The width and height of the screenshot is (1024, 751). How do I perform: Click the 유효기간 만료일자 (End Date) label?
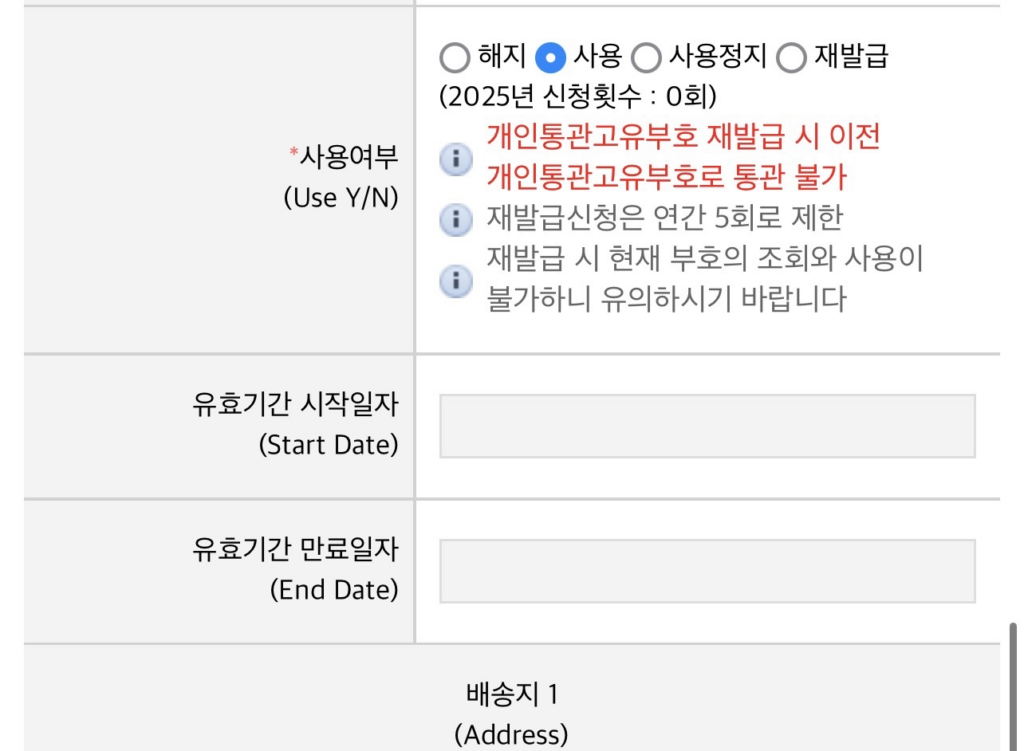coord(295,570)
